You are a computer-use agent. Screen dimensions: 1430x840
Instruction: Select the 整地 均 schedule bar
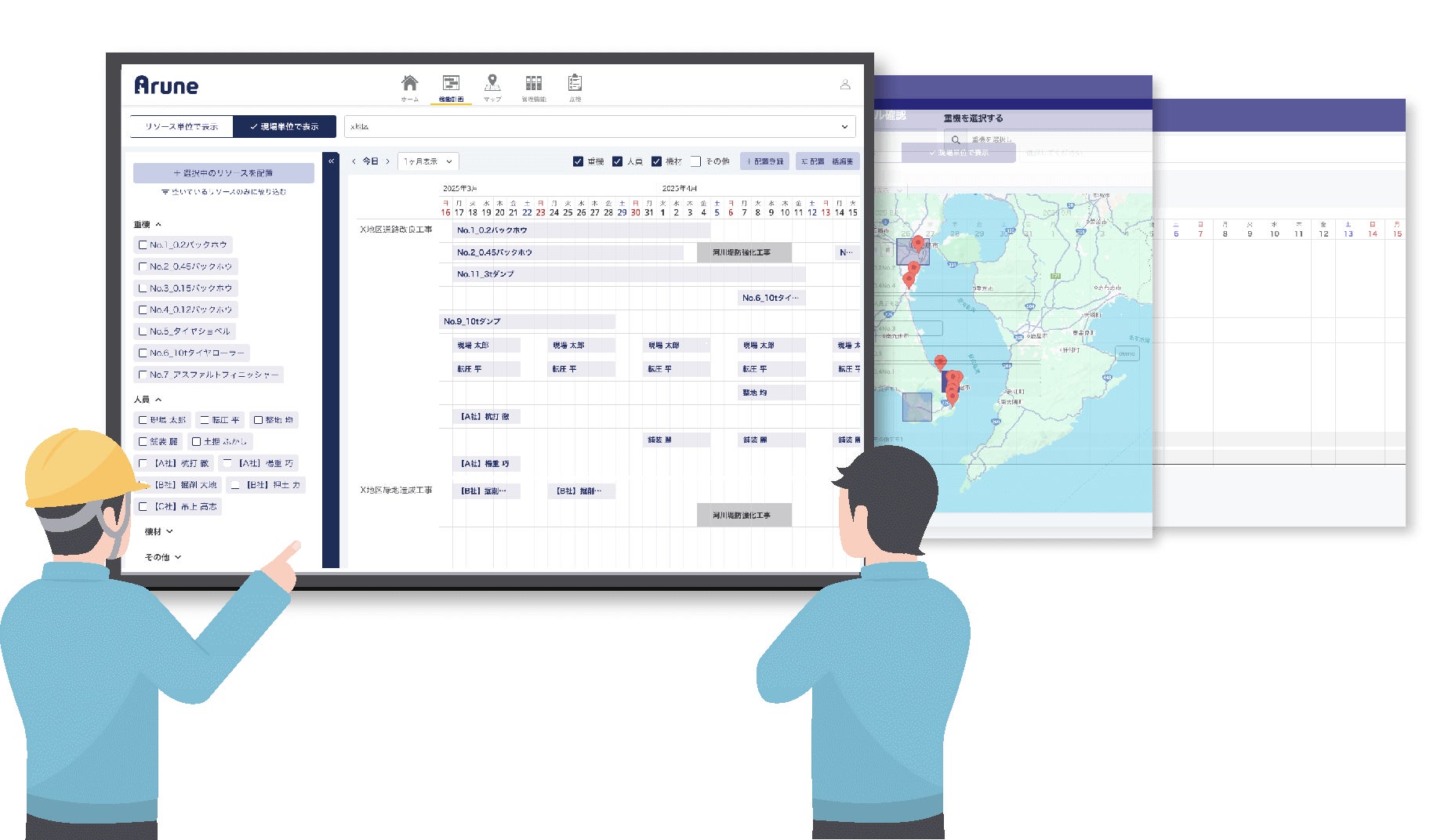(771, 393)
